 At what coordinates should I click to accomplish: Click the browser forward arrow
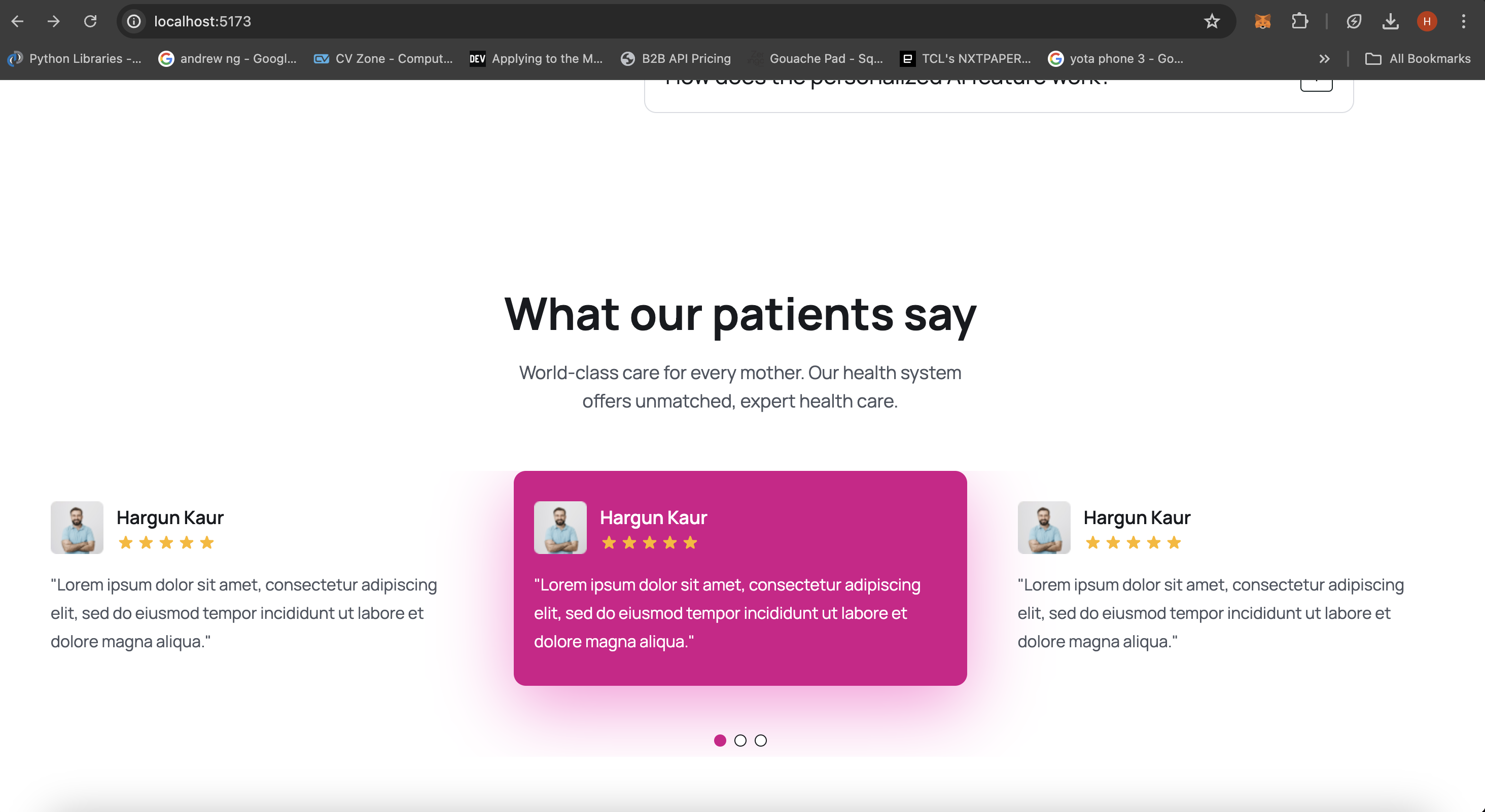[x=54, y=21]
